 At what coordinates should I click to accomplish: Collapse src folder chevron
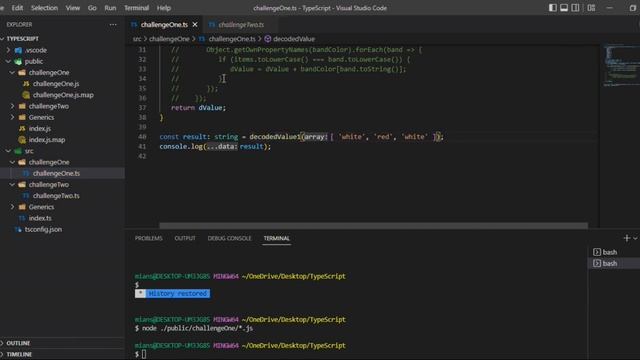pos(8,151)
